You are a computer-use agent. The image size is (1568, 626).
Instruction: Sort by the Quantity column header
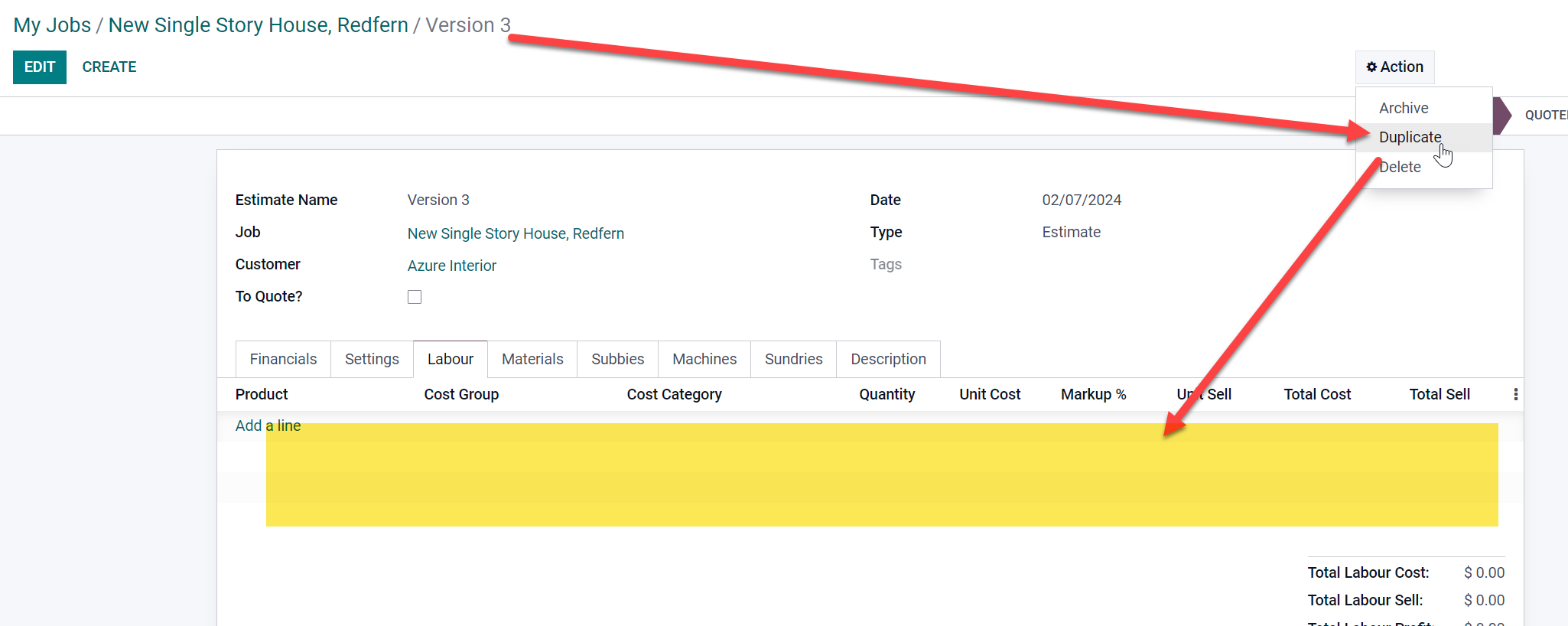[x=886, y=394]
